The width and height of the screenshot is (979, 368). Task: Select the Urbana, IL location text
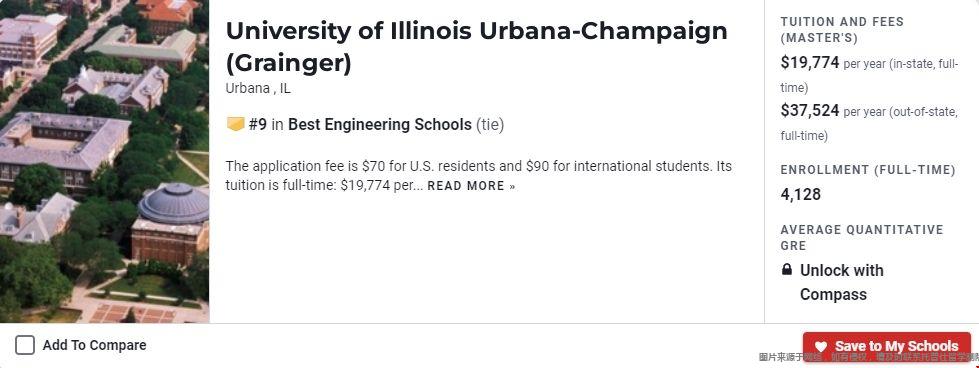(x=258, y=89)
